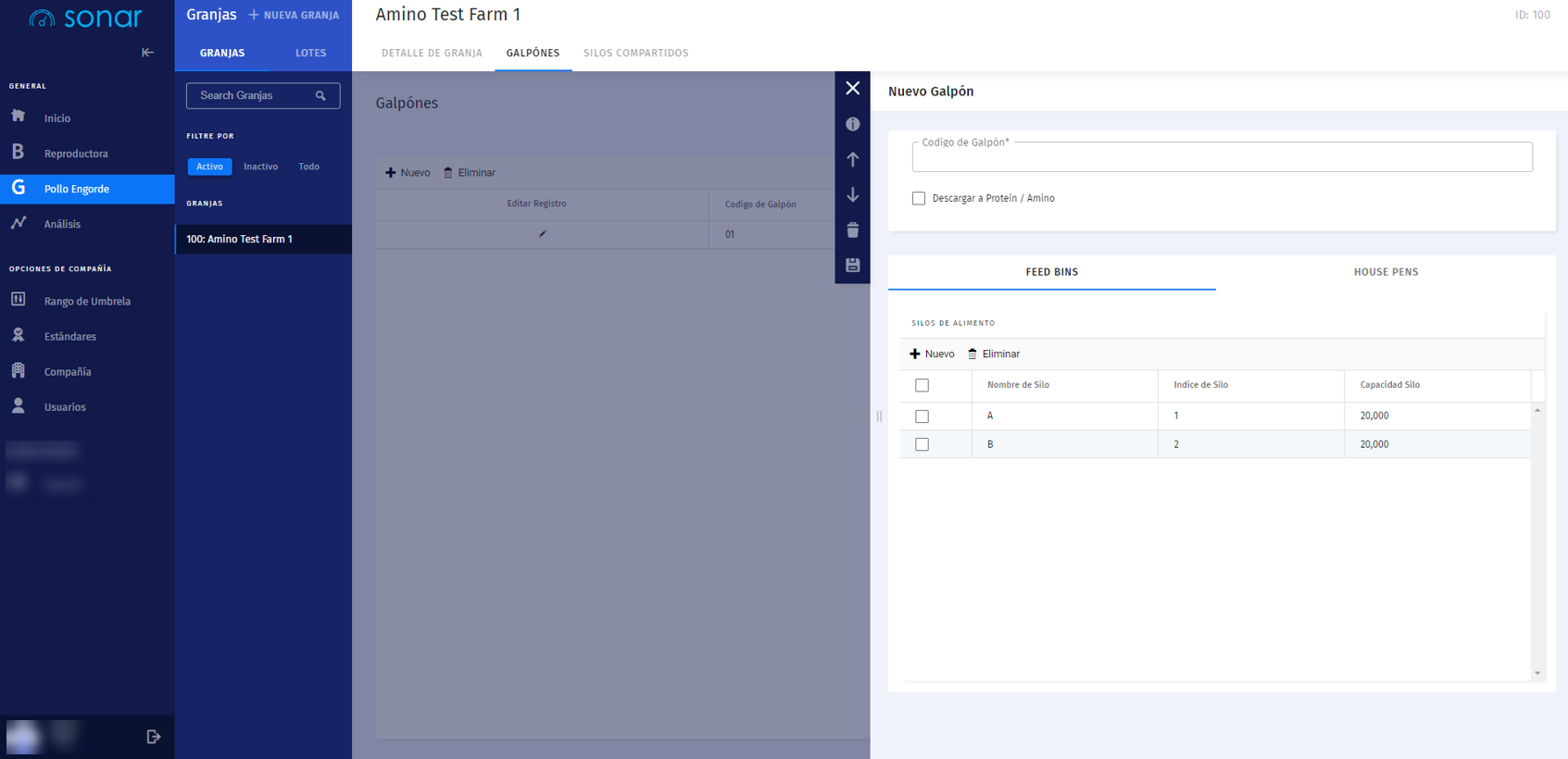
Task: Open Inicio home icon in sidebar
Action: coord(19,117)
